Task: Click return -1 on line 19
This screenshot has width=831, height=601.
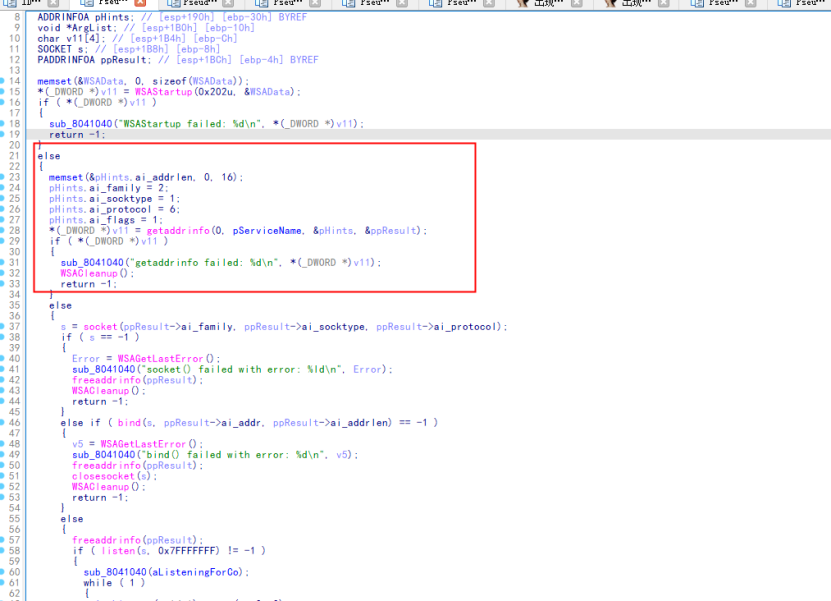Action: (77, 135)
